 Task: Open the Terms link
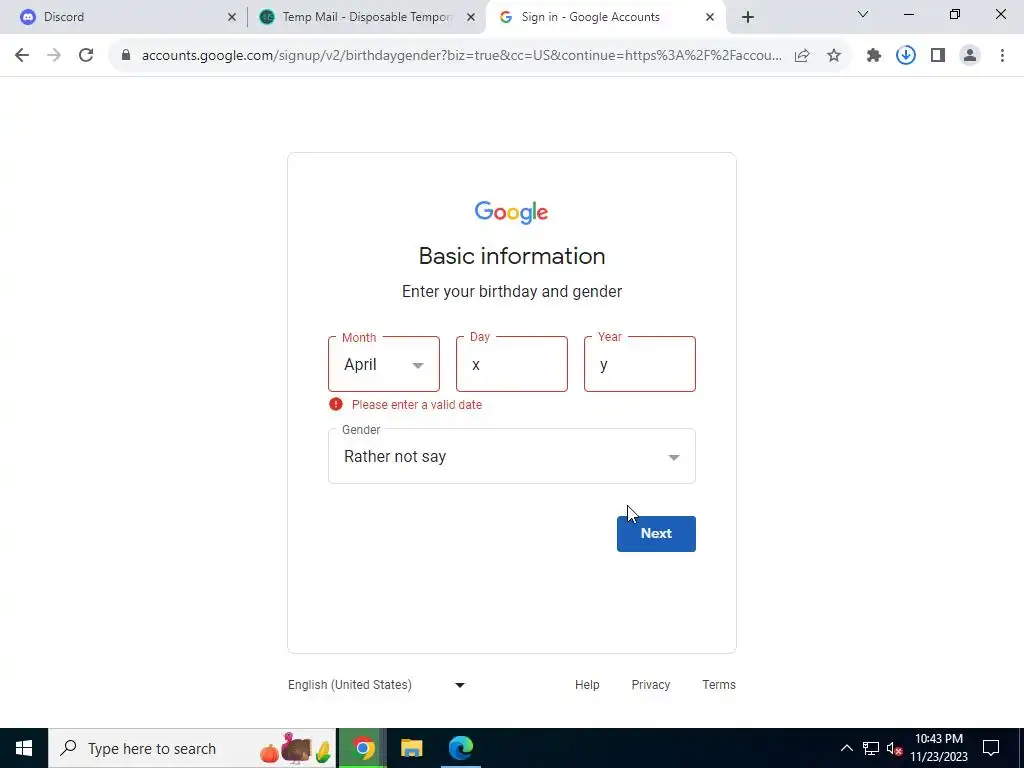tap(719, 684)
